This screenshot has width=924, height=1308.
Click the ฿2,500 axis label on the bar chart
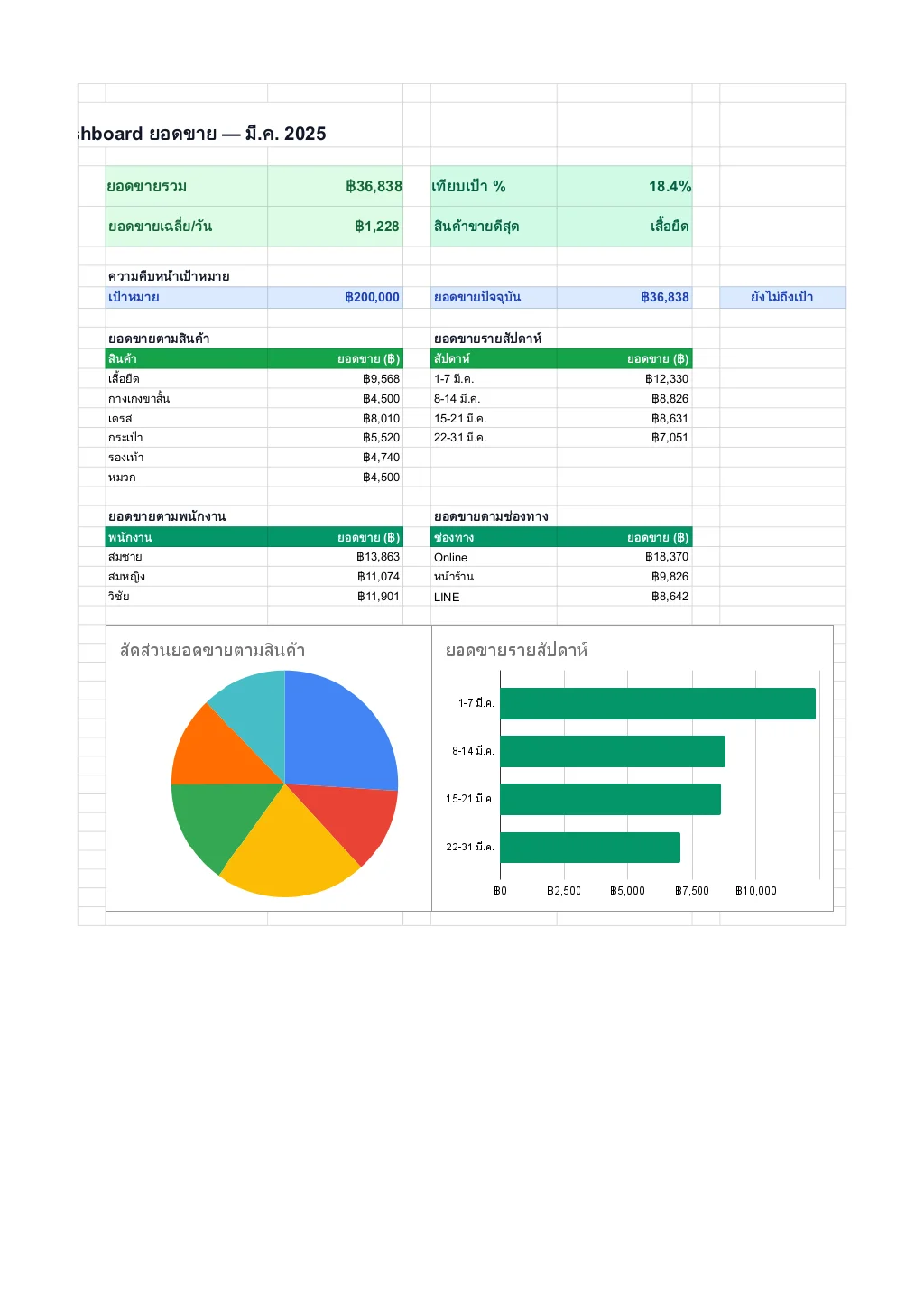coord(566,890)
